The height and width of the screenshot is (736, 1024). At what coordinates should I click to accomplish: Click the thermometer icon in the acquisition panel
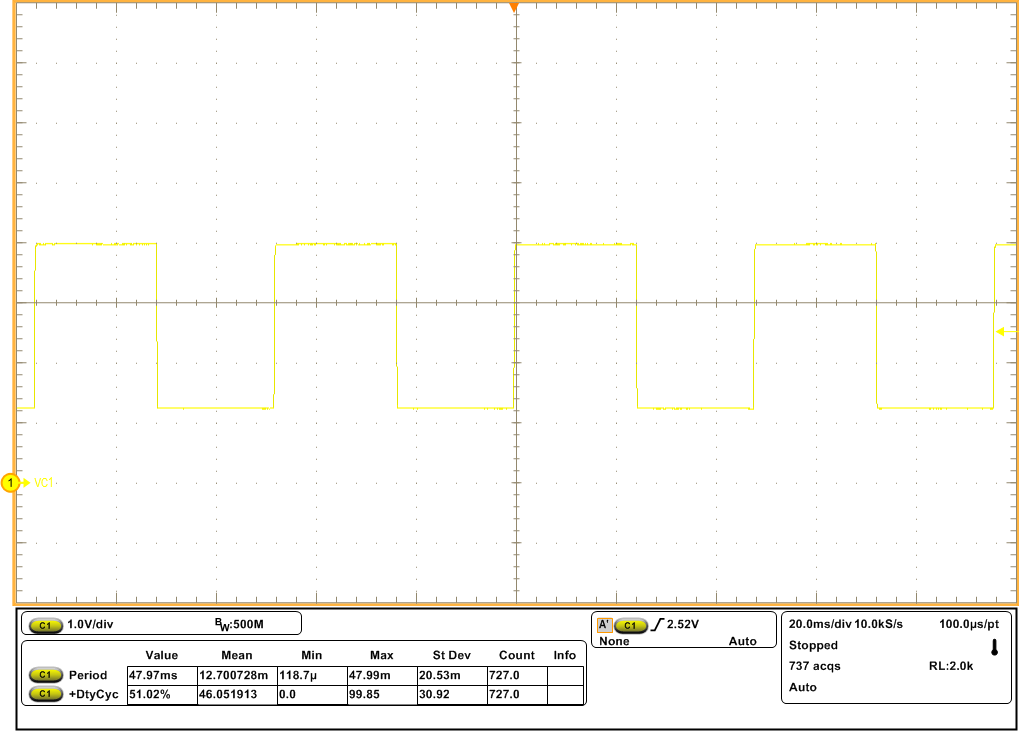tap(991, 647)
